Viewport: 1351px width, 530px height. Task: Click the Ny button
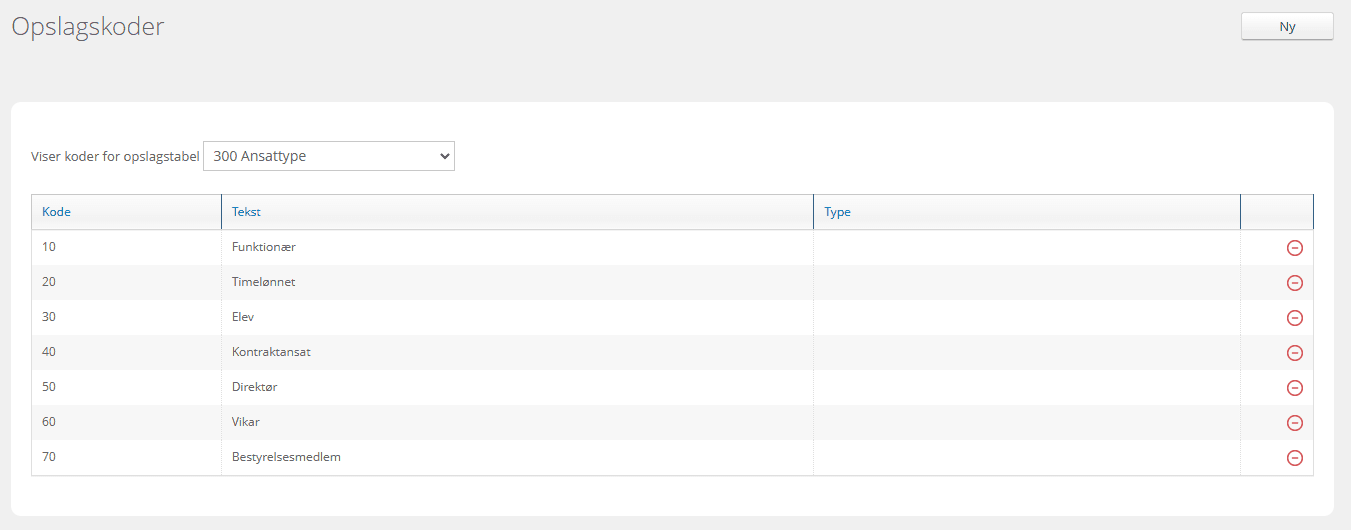click(x=1286, y=27)
